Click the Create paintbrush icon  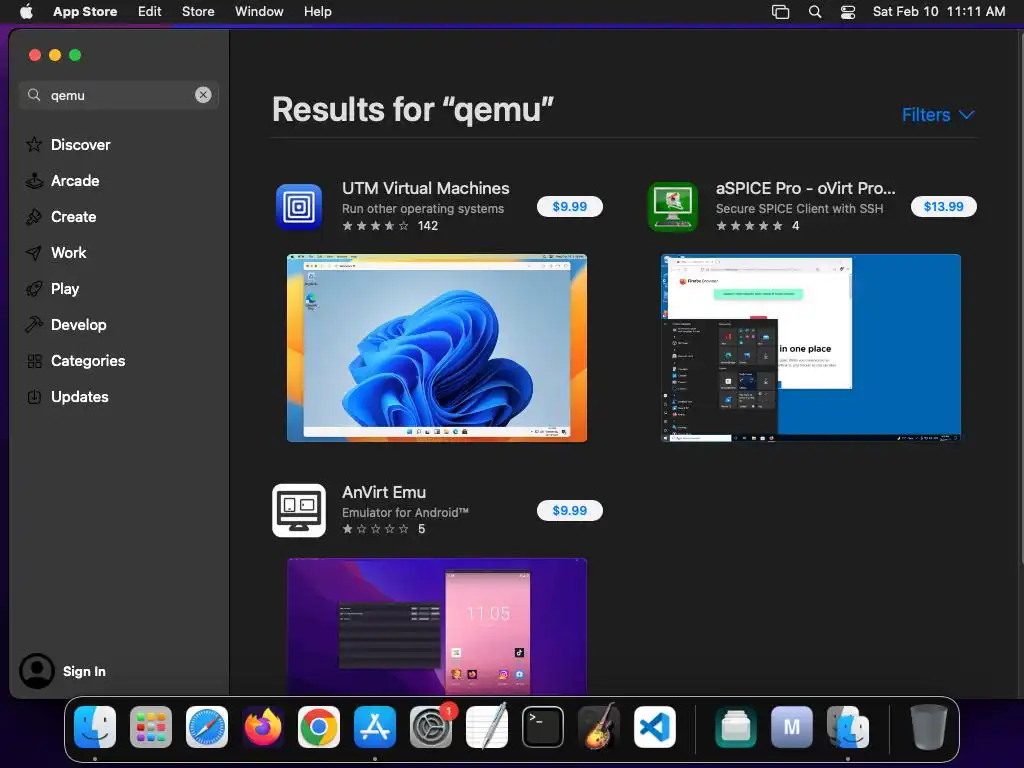[34, 217]
